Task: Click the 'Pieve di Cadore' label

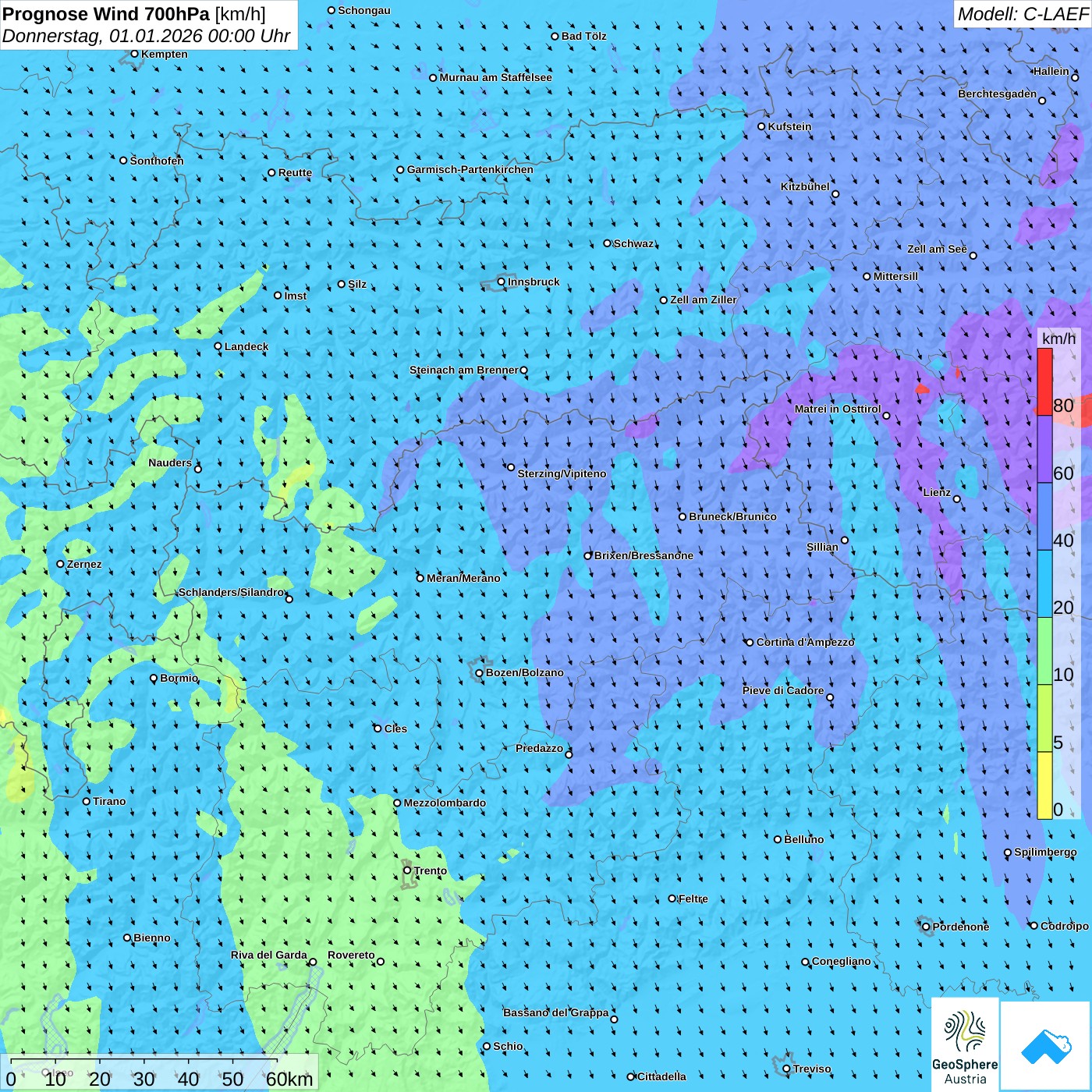Action: coord(783,690)
